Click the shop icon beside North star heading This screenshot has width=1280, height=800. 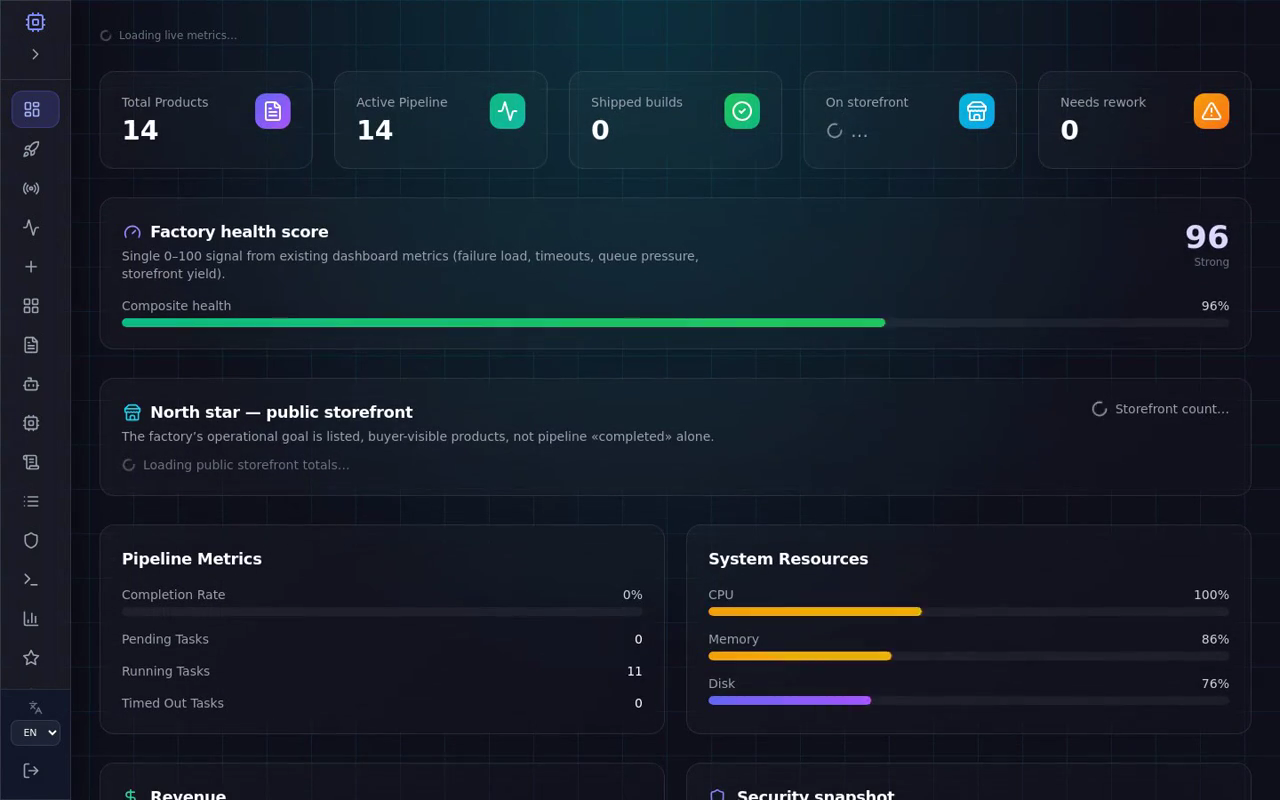tap(132, 412)
